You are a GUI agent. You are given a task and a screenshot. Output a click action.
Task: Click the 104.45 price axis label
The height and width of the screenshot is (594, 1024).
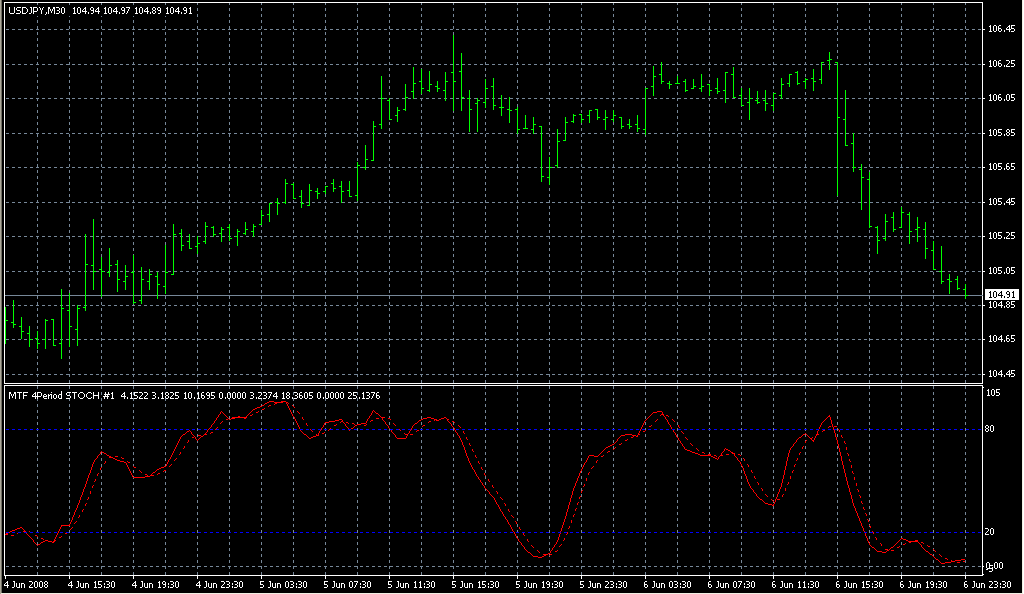[x=1001, y=374]
